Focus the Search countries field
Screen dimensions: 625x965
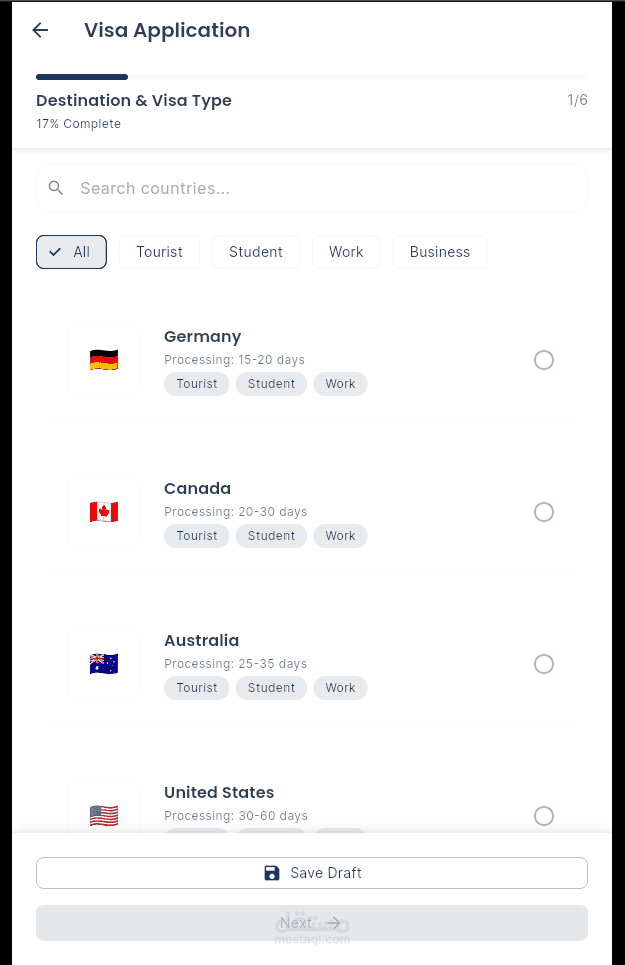tap(312, 188)
